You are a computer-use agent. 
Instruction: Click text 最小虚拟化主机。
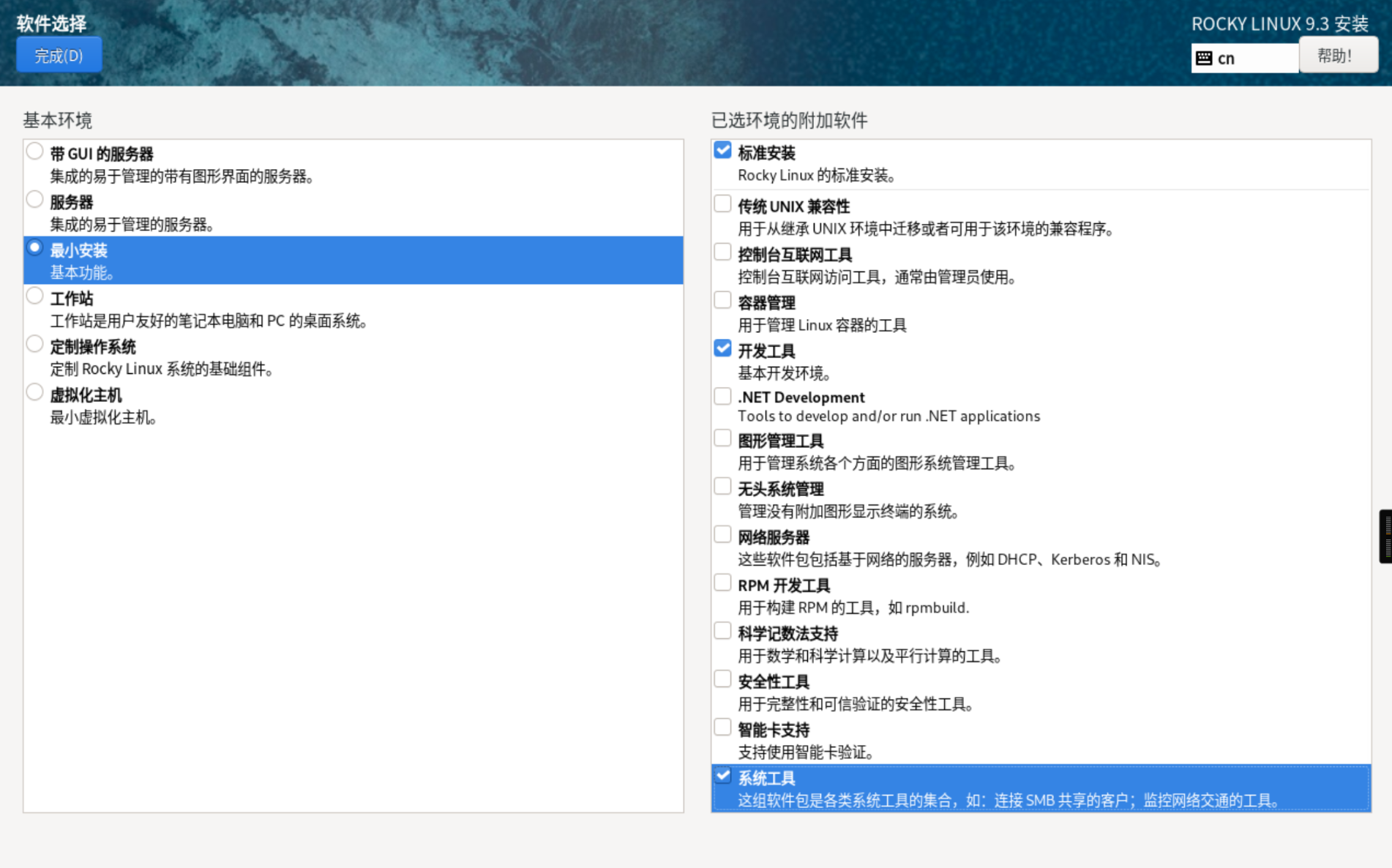click(103, 418)
